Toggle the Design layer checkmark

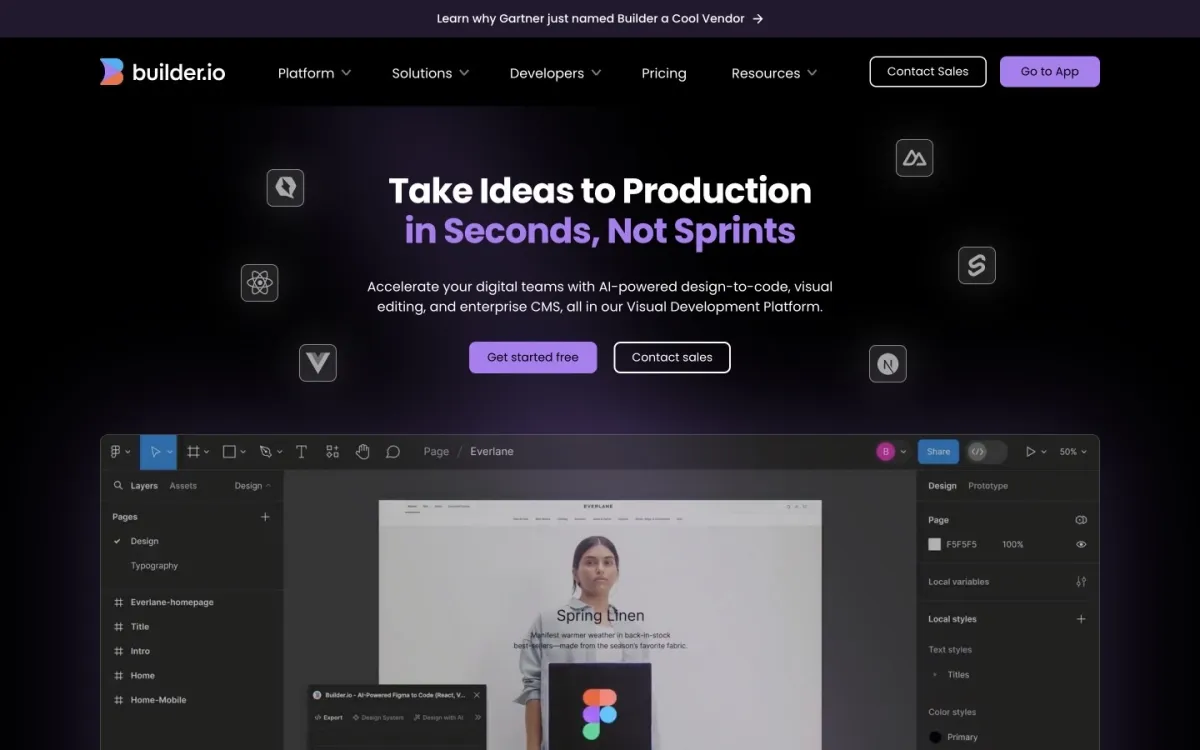[118, 541]
